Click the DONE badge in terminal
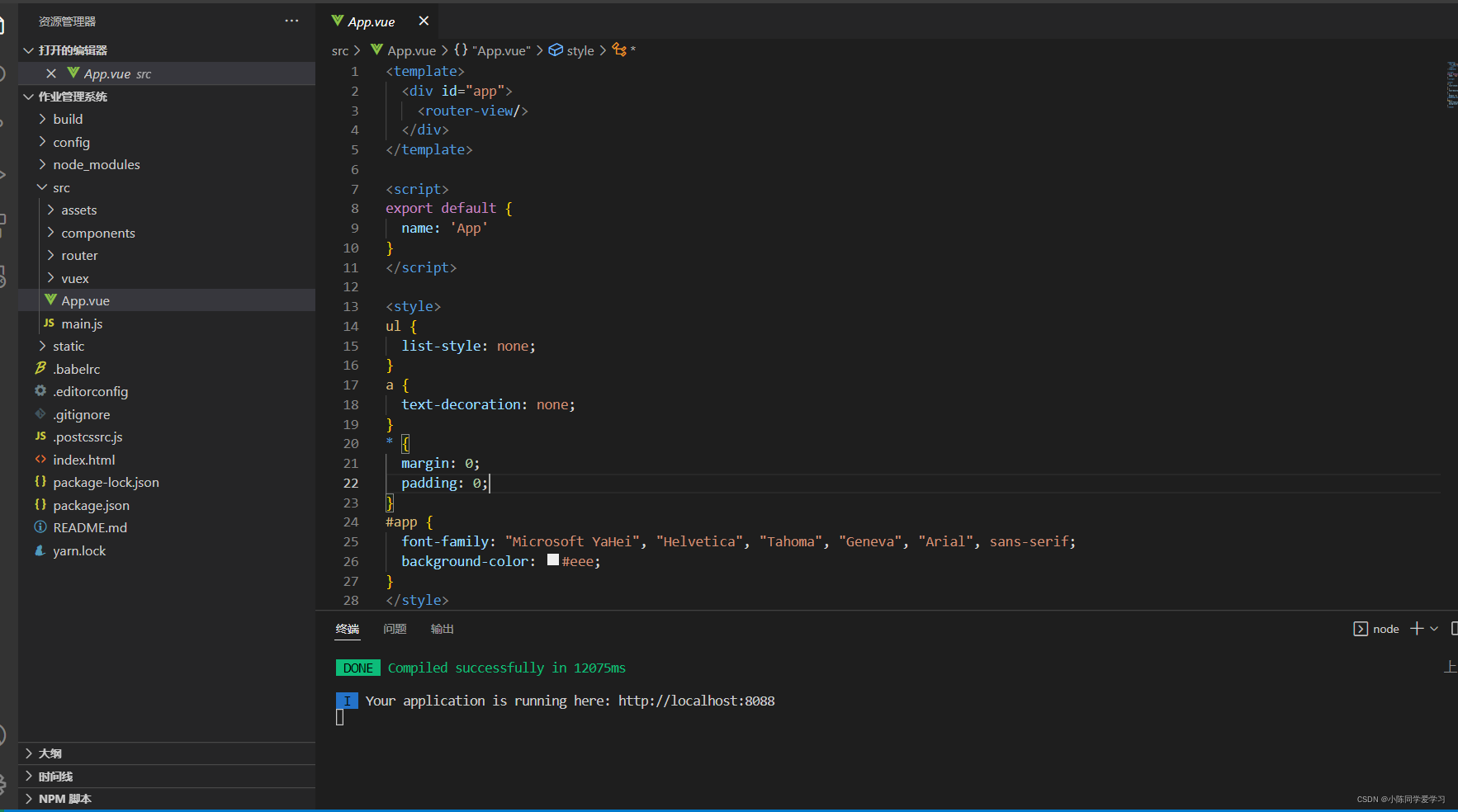1458x812 pixels. pyautogui.click(x=358, y=668)
